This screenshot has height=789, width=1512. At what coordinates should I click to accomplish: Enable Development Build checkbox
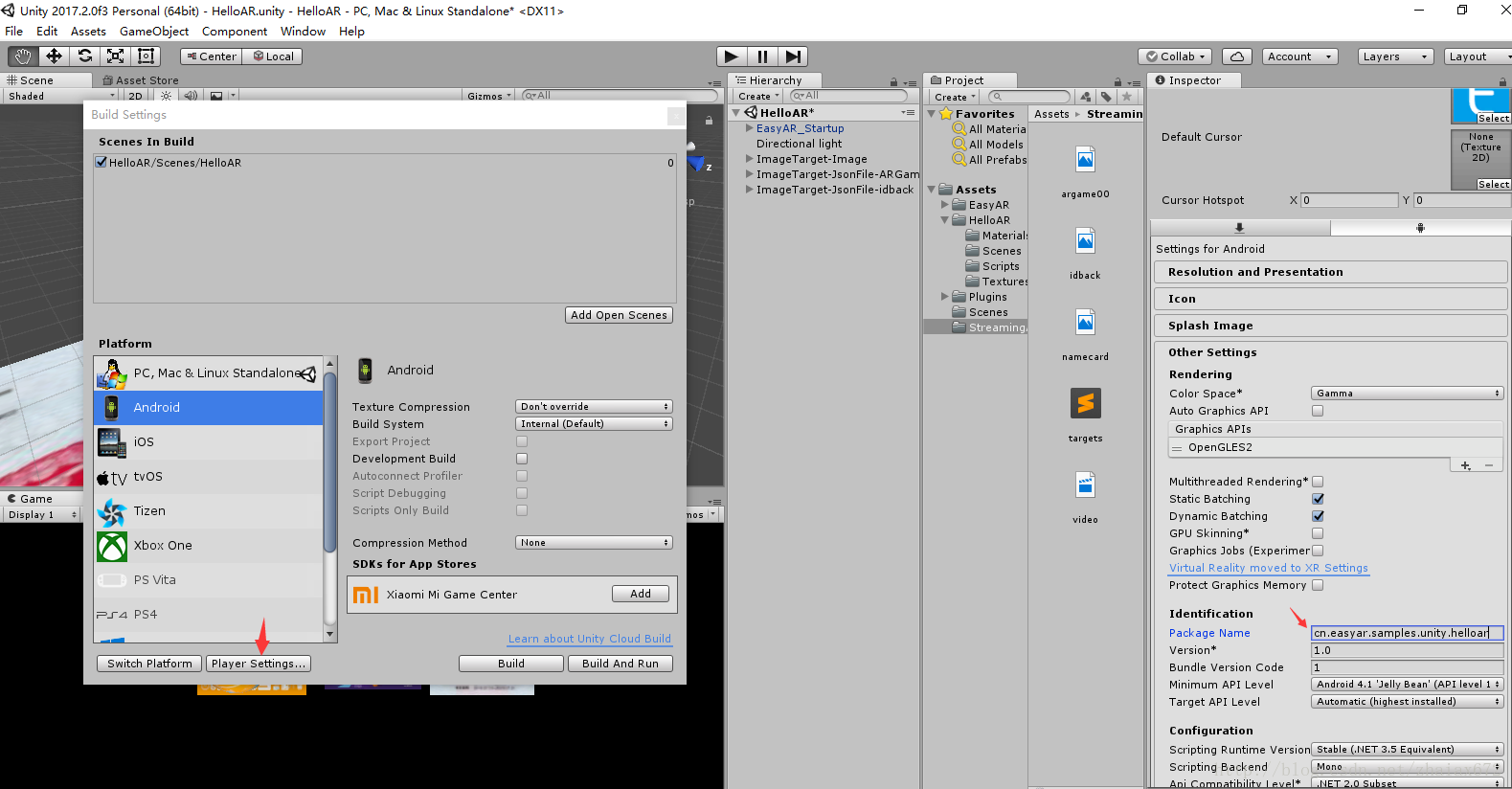522,459
